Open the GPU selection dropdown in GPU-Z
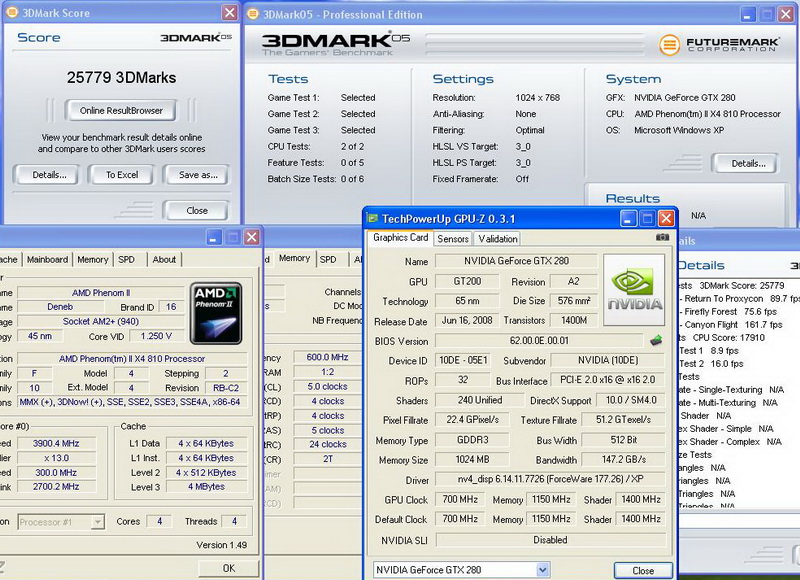800x580 pixels. click(x=542, y=569)
